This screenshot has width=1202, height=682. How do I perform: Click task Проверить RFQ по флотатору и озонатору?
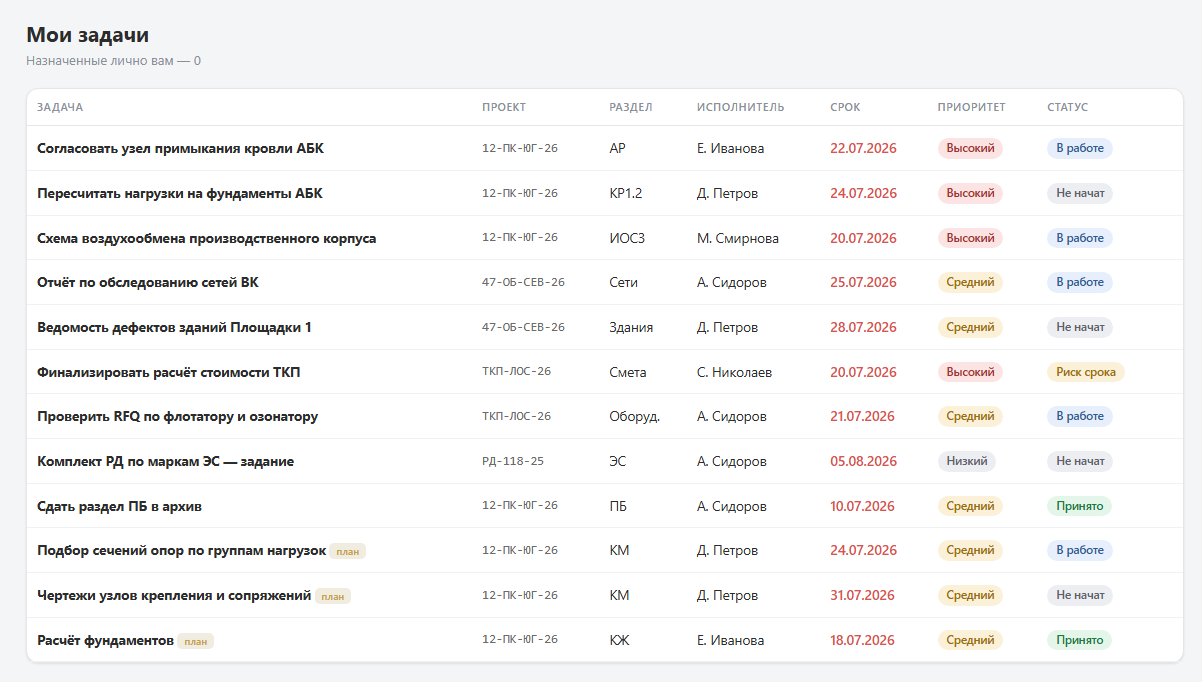(178, 416)
